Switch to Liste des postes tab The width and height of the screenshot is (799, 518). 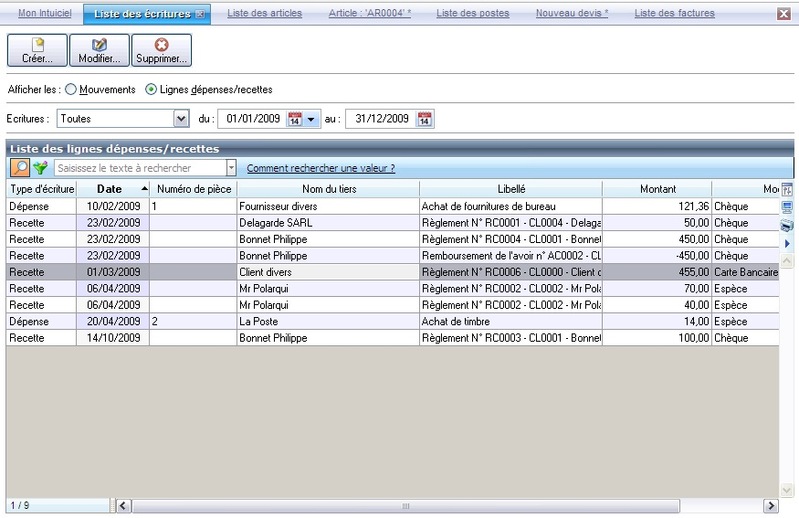coord(472,13)
